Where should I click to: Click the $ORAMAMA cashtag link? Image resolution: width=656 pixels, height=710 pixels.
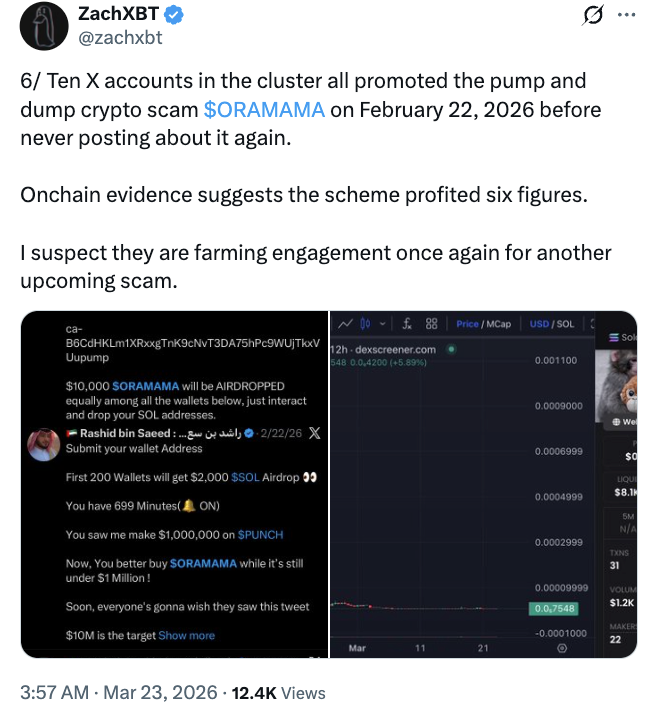click(264, 109)
